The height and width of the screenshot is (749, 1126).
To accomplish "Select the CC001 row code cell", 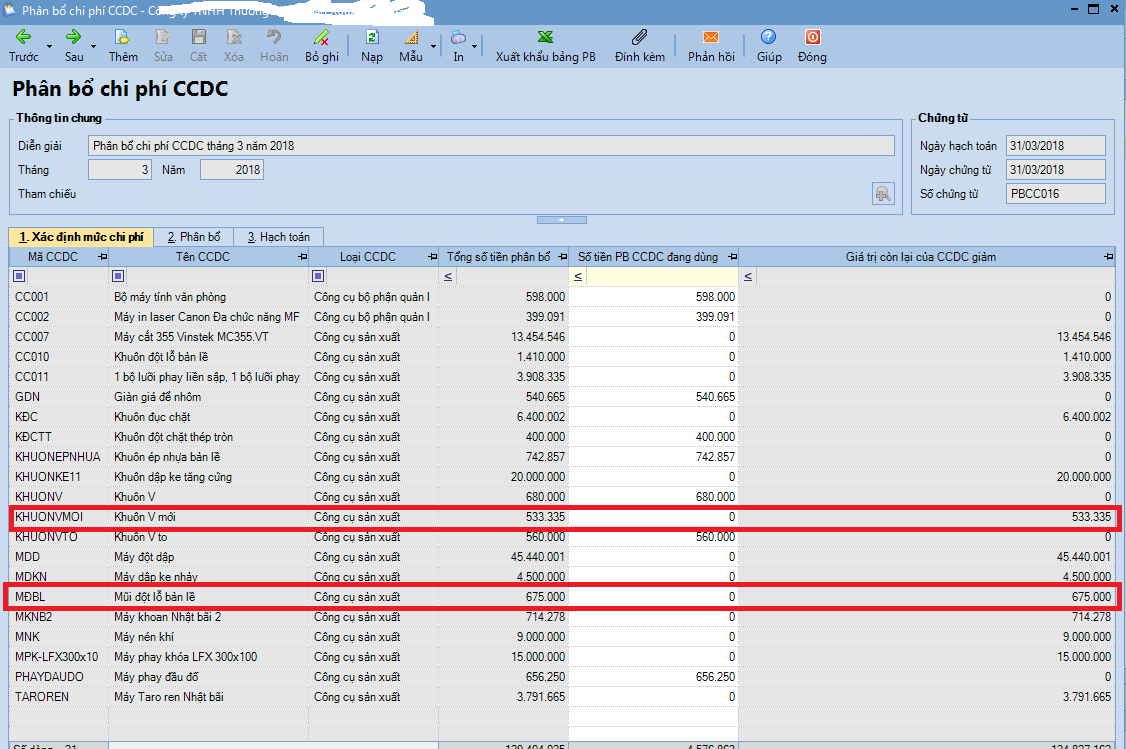I will coord(59,297).
